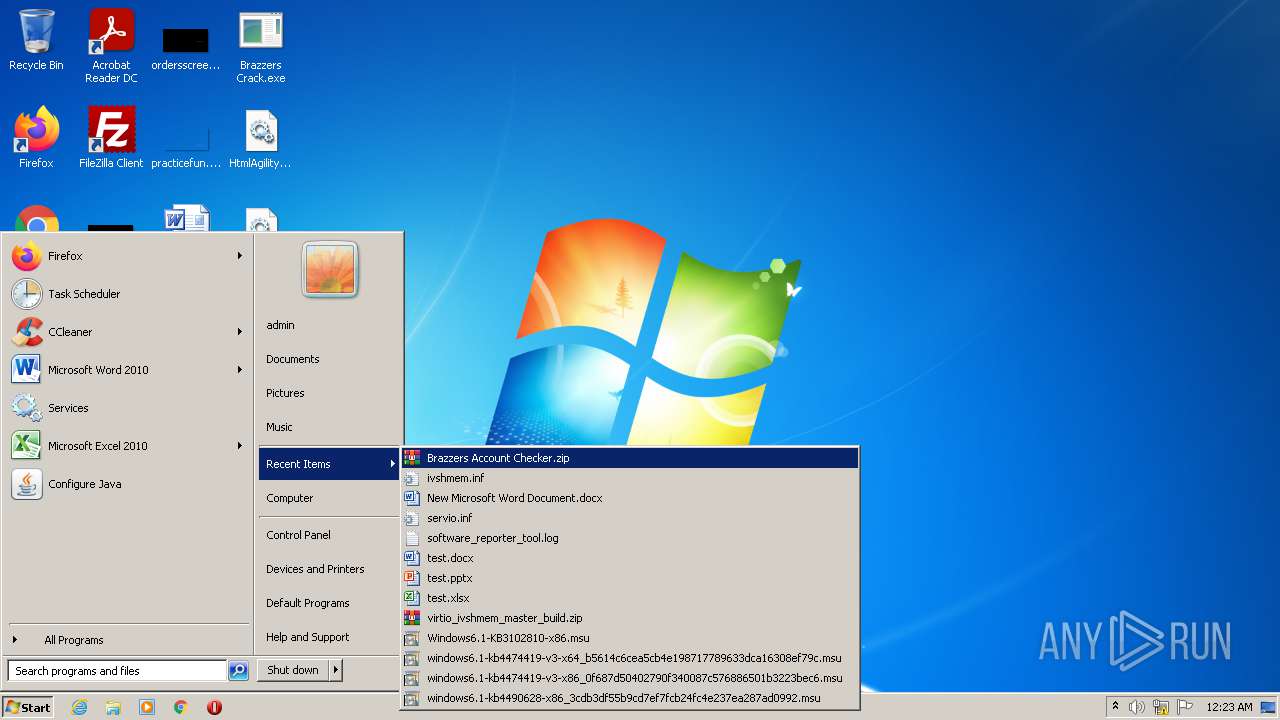Click CCleaner icon in Start menu
This screenshot has width=1280, height=720.
(x=27, y=332)
